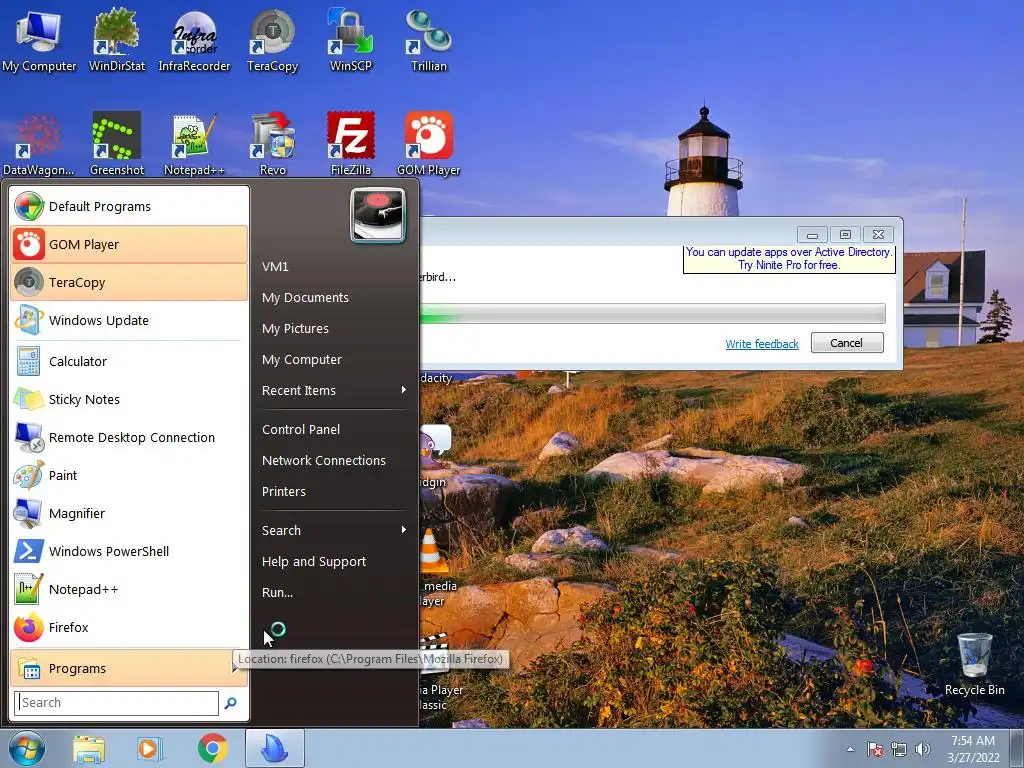This screenshot has width=1024, height=768.
Task: Click the date 3/27/2022 in the tray
Action: 973,758
